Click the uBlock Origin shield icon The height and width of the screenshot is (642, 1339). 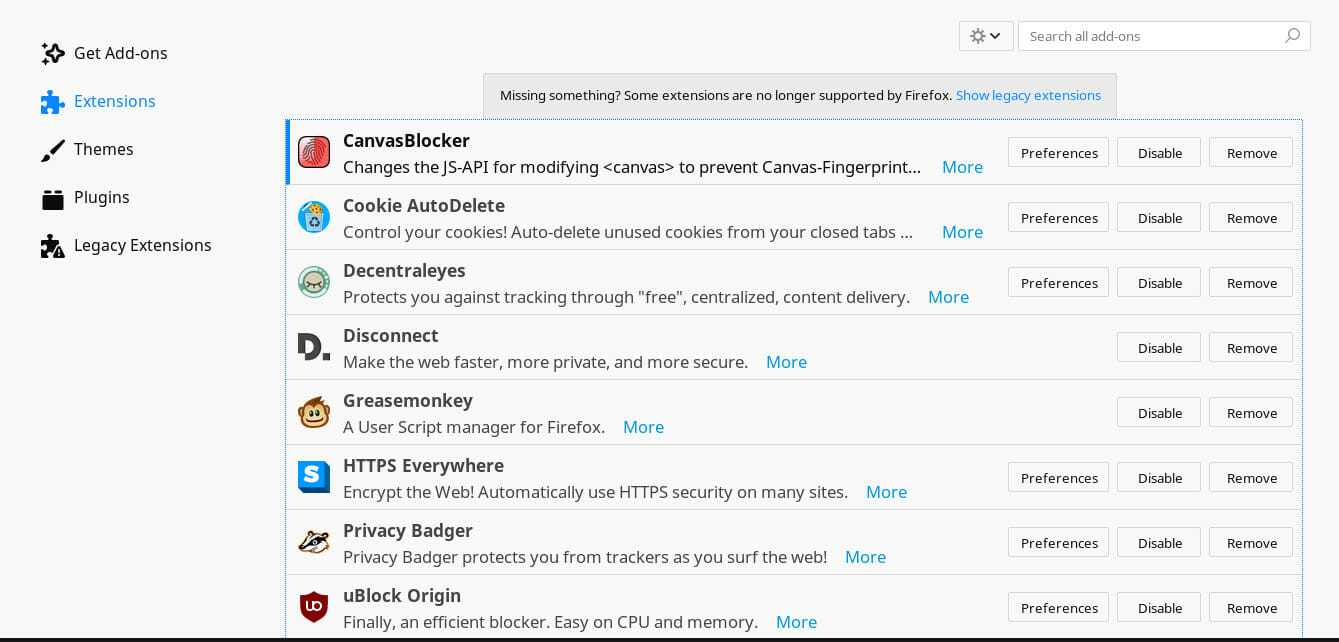click(x=314, y=607)
